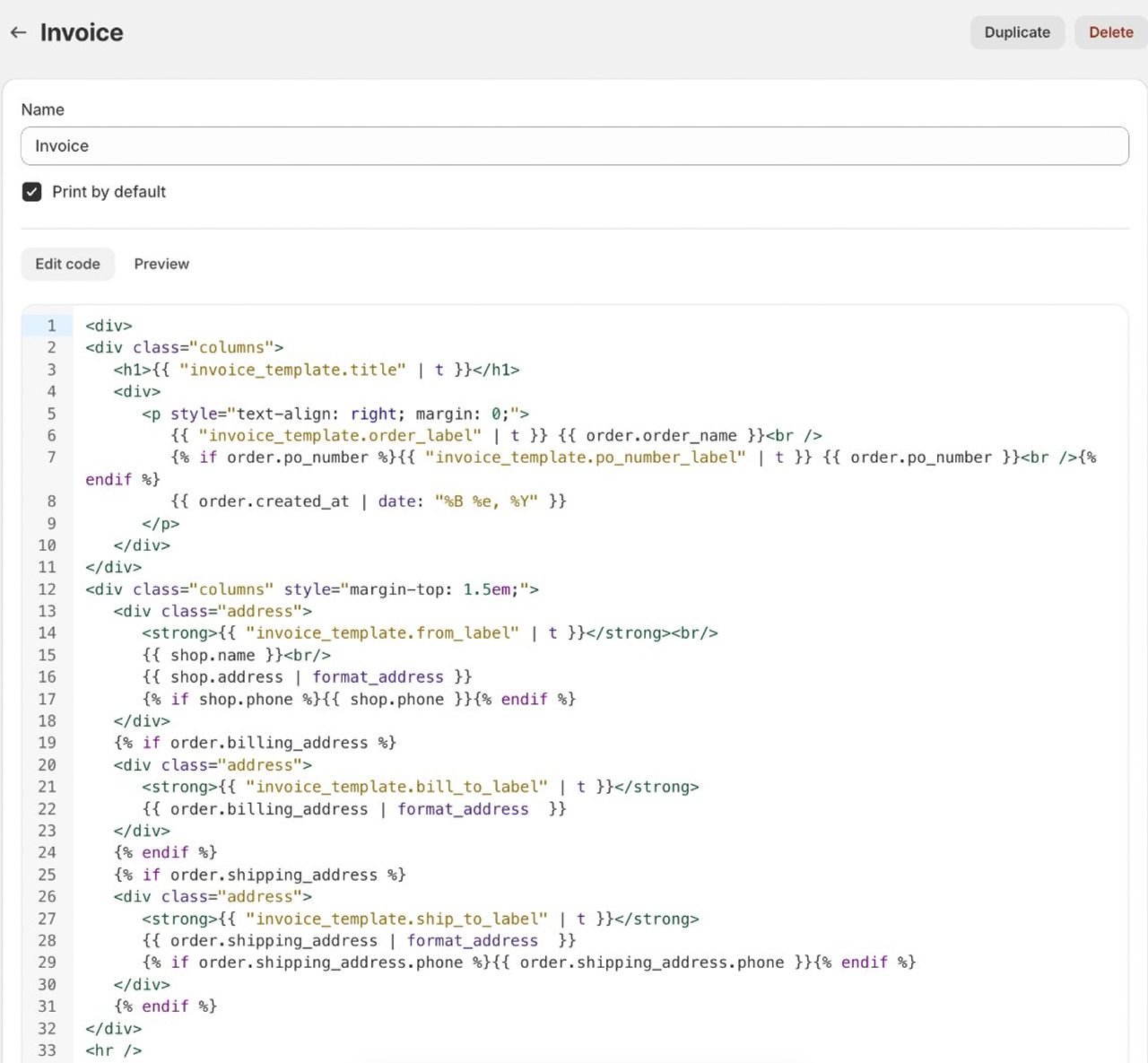Click line number 24 in the gutter

48,853
